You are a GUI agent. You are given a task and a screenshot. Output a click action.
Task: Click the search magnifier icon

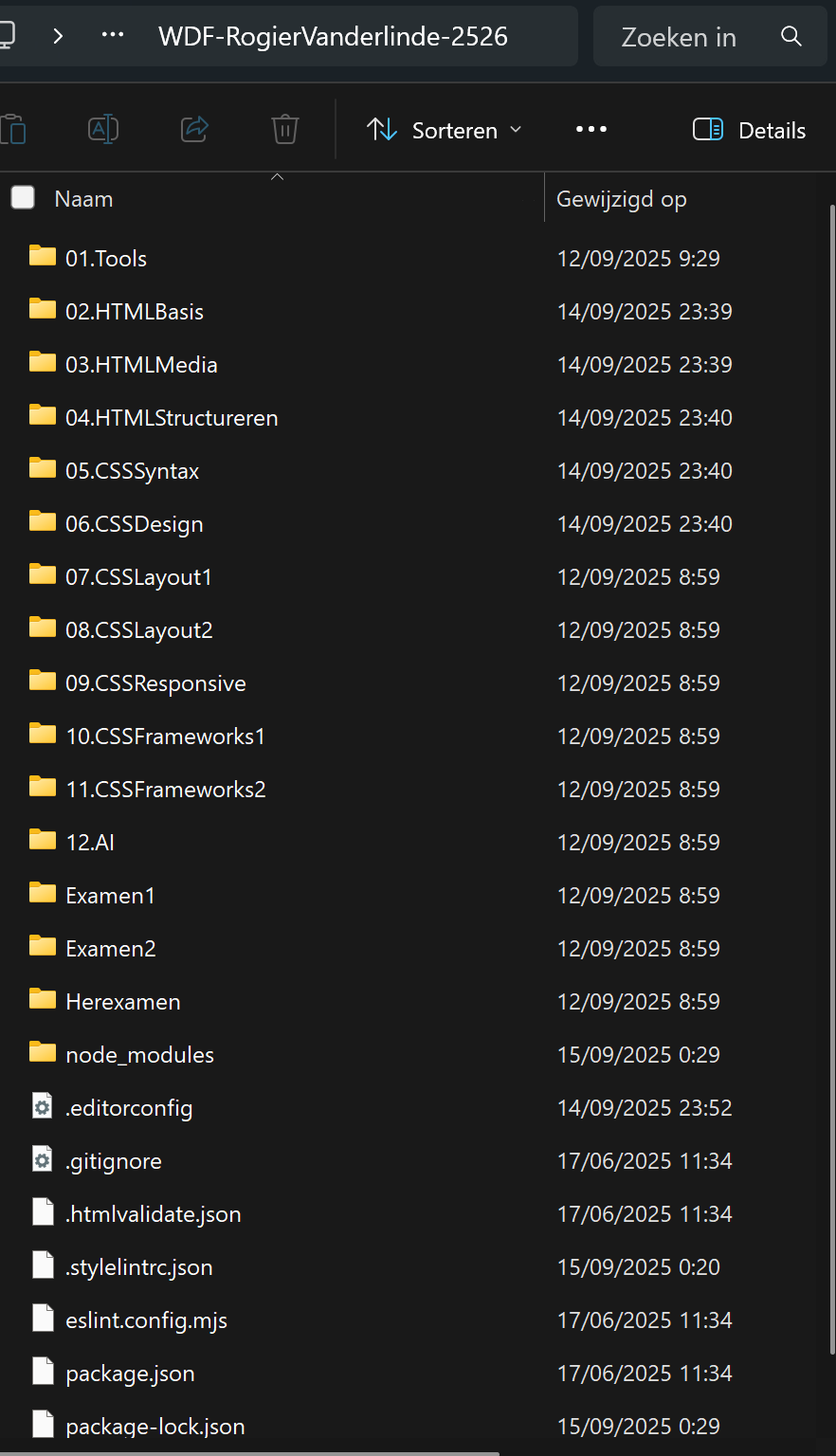click(x=791, y=37)
